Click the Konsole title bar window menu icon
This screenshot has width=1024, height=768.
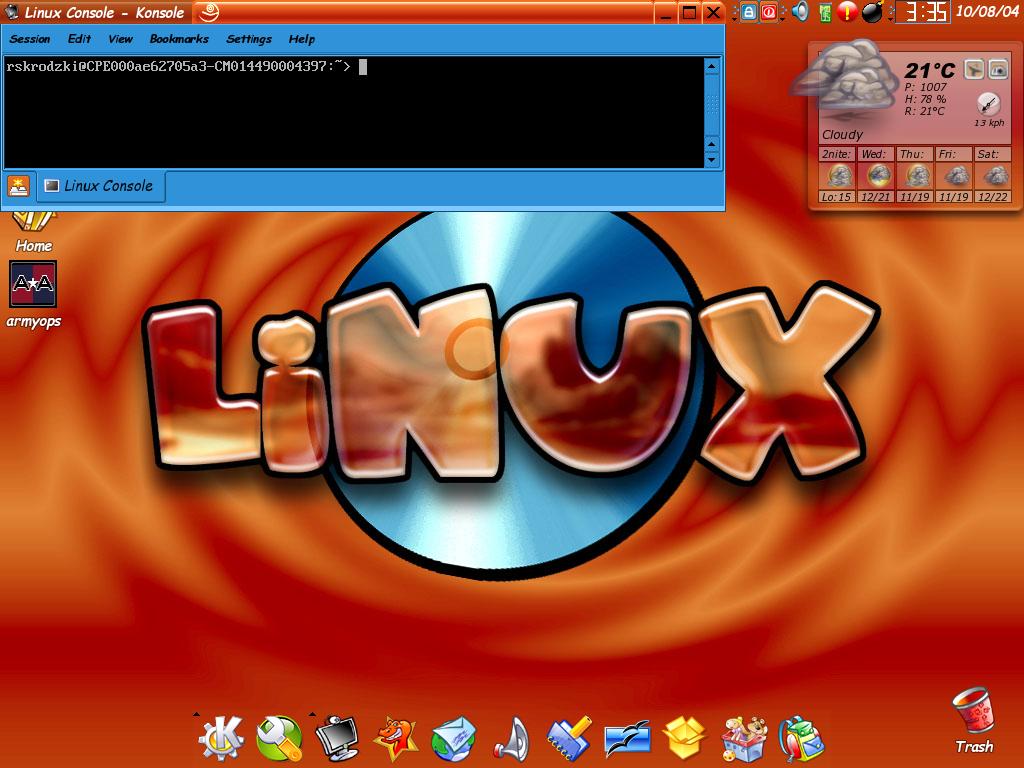[11, 12]
